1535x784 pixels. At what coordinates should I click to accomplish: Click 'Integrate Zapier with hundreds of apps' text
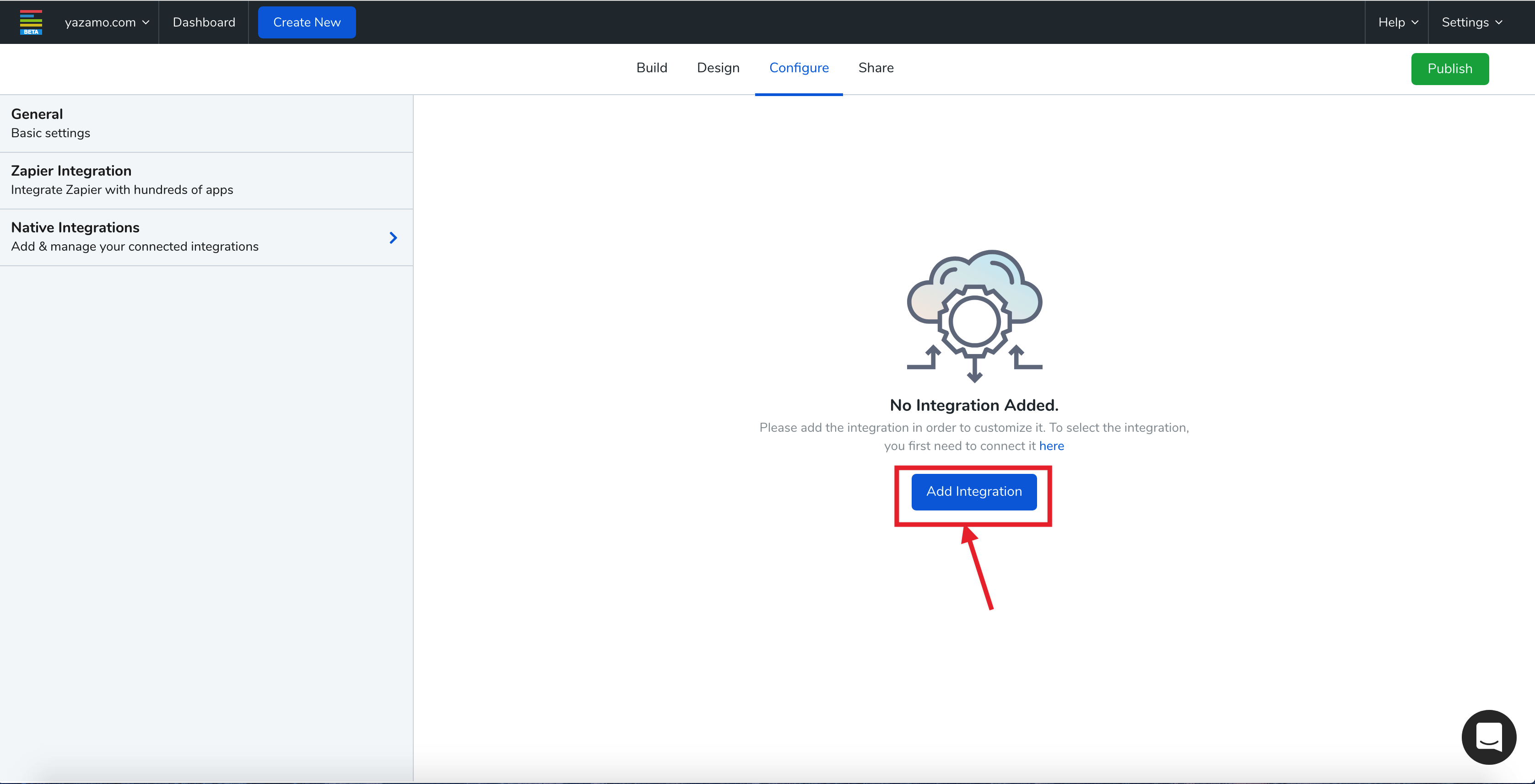tap(122, 190)
